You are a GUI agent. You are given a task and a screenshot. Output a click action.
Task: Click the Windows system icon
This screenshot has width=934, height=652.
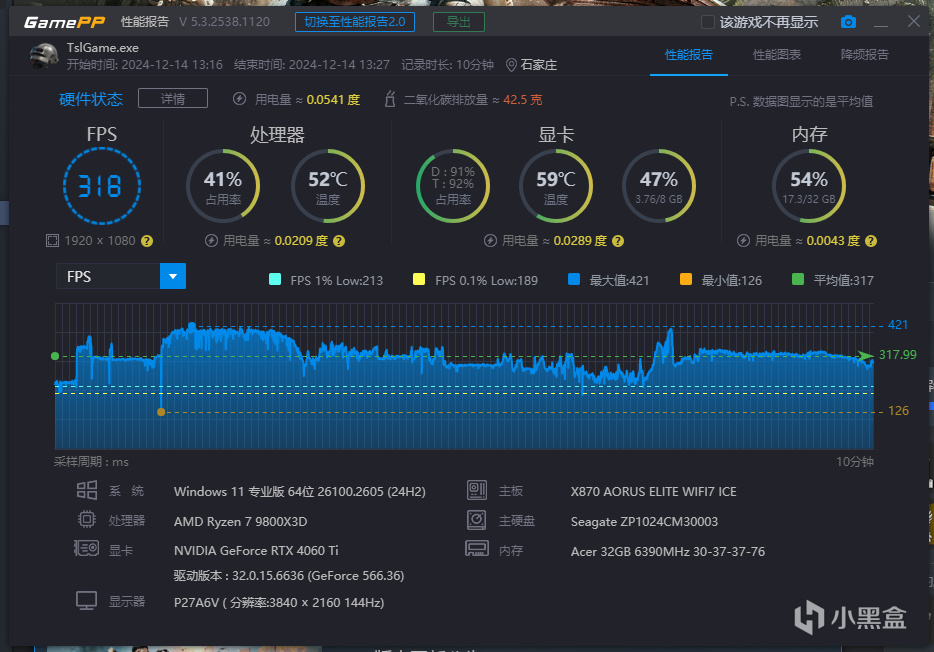pos(87,490)
